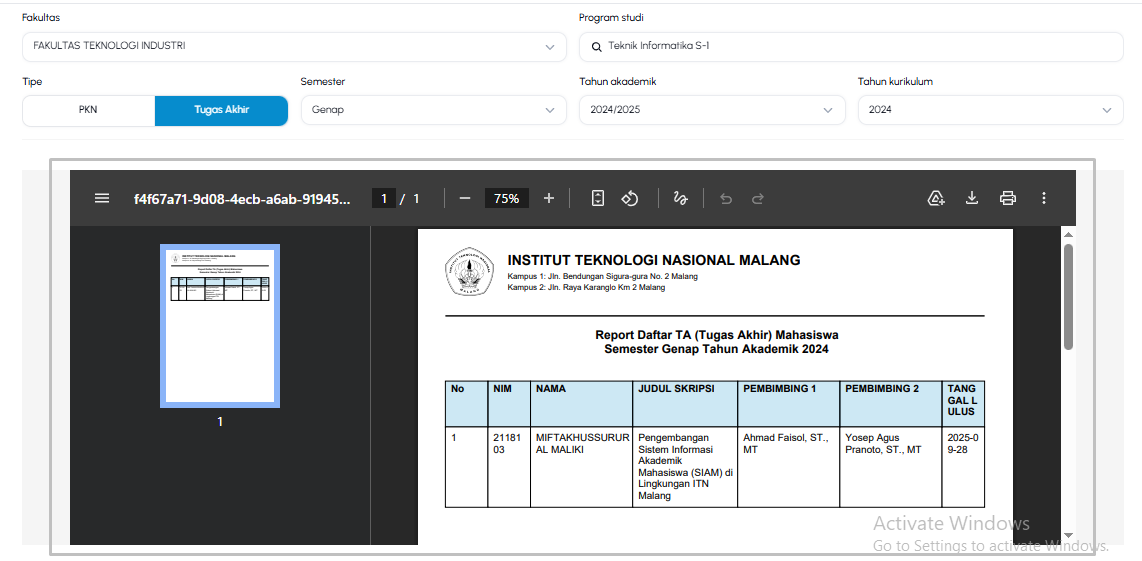Click the scrollbar down arrow
The height and width of the screenshot is (561, 1142).
tap(1068, 536)
